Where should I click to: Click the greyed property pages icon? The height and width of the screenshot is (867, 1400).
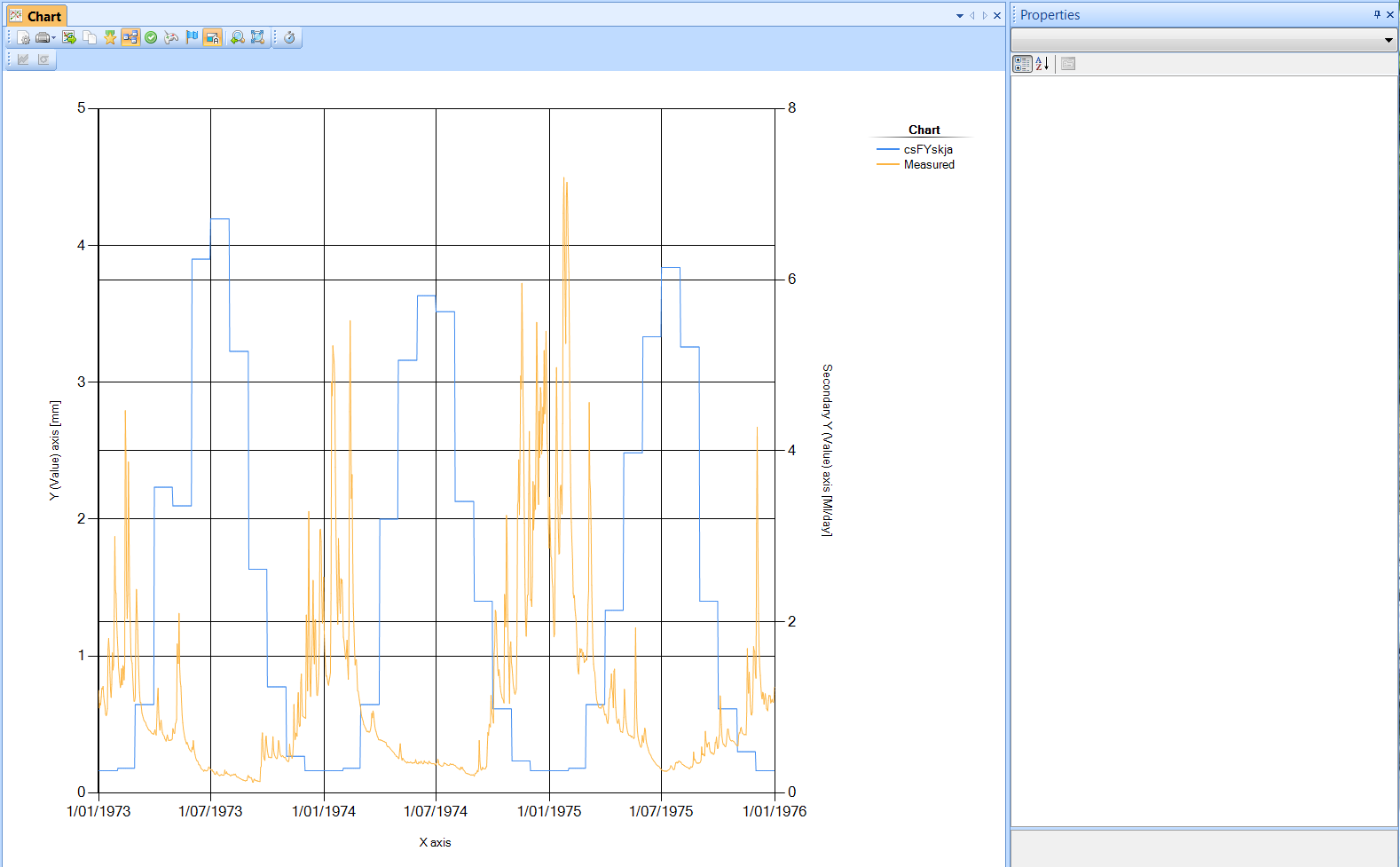(x=1068, y=64)
